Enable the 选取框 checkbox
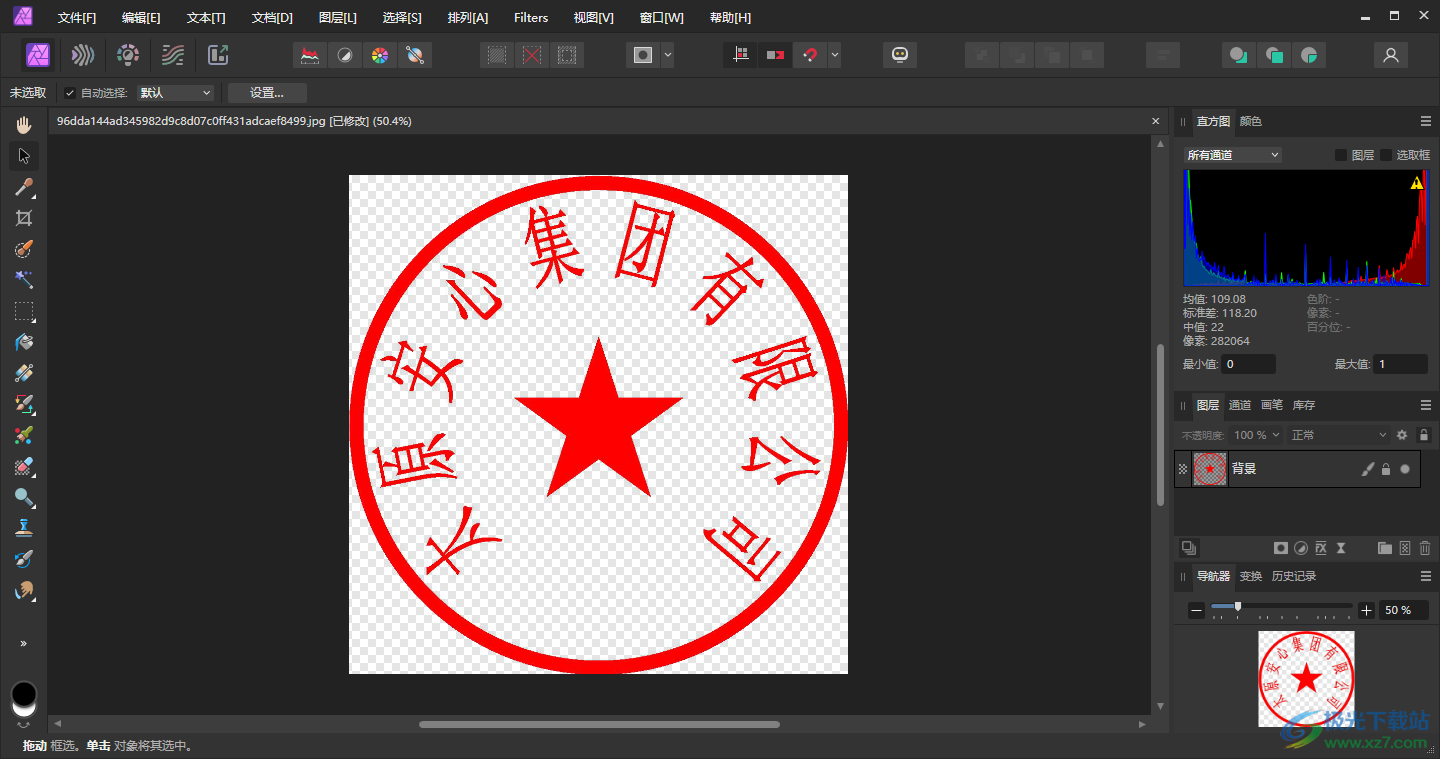 click(1386, 155)
